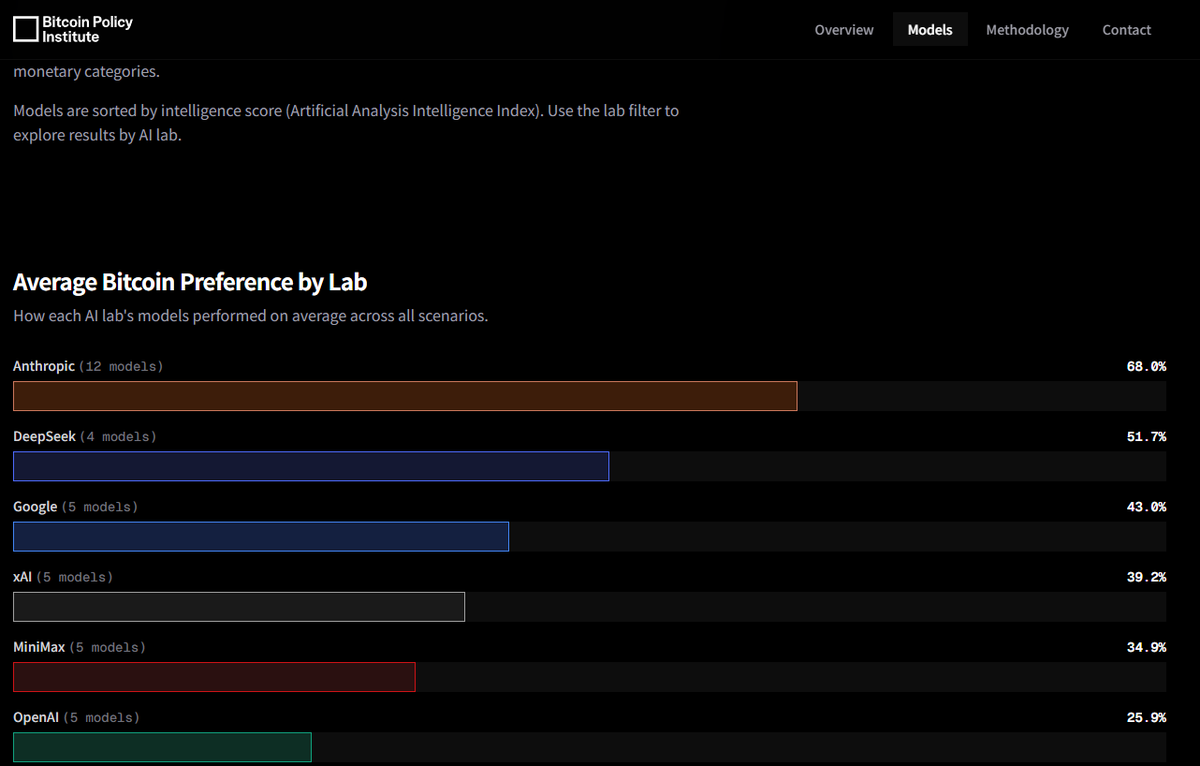1200x766 pixels.
Task: Click the DeepSeek blue preference bar
Action: [311, 466]
